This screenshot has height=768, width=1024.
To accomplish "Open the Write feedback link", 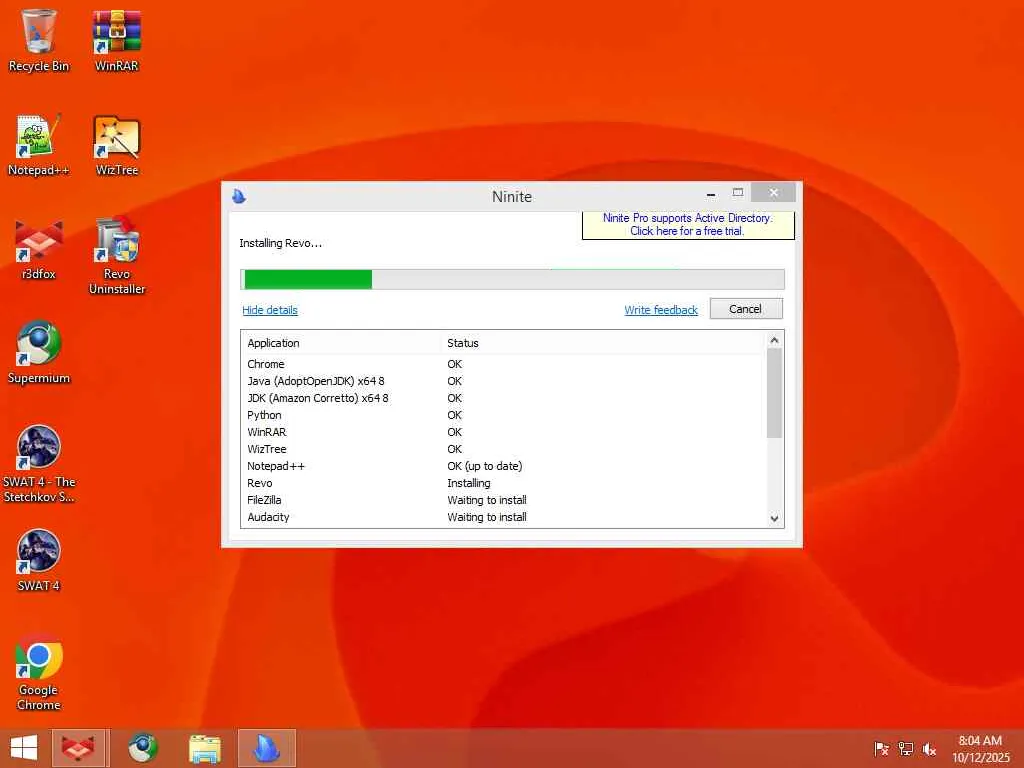I will 661,310.
